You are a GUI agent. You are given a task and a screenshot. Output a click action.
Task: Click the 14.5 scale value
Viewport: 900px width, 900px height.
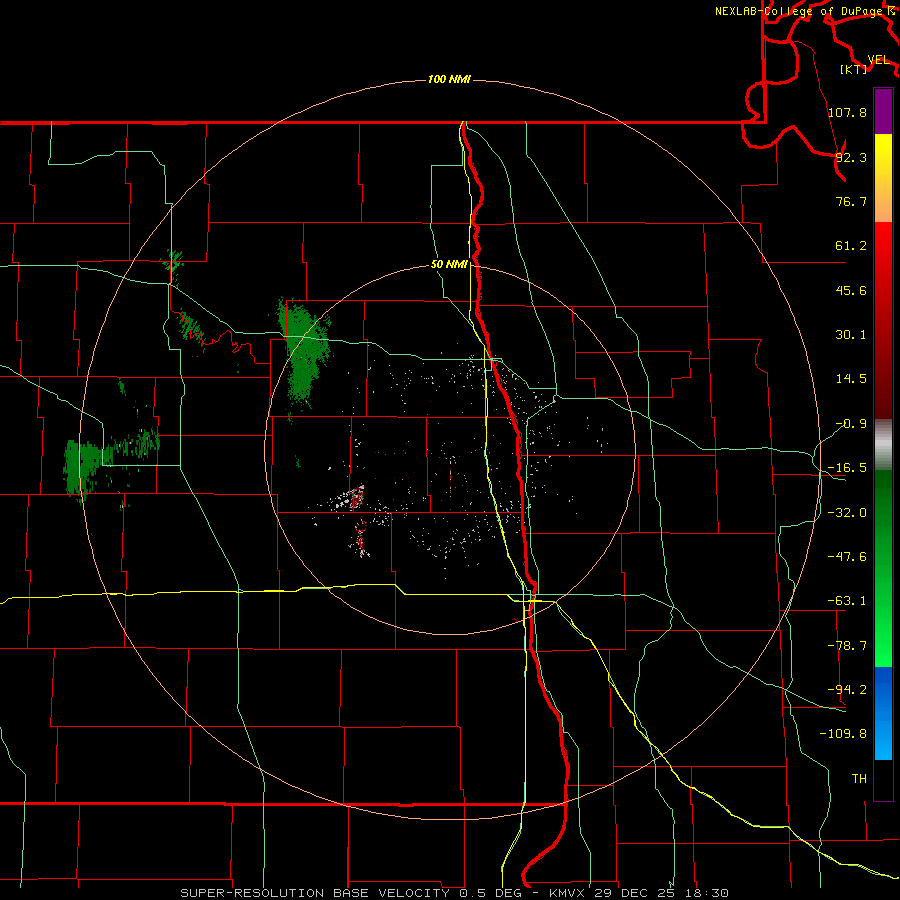(851, 379)
